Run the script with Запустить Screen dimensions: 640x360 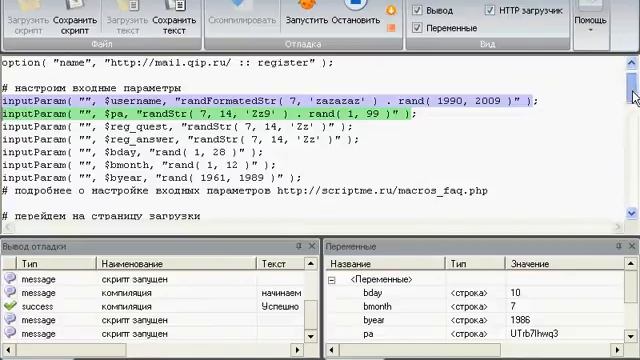(307, 14)
